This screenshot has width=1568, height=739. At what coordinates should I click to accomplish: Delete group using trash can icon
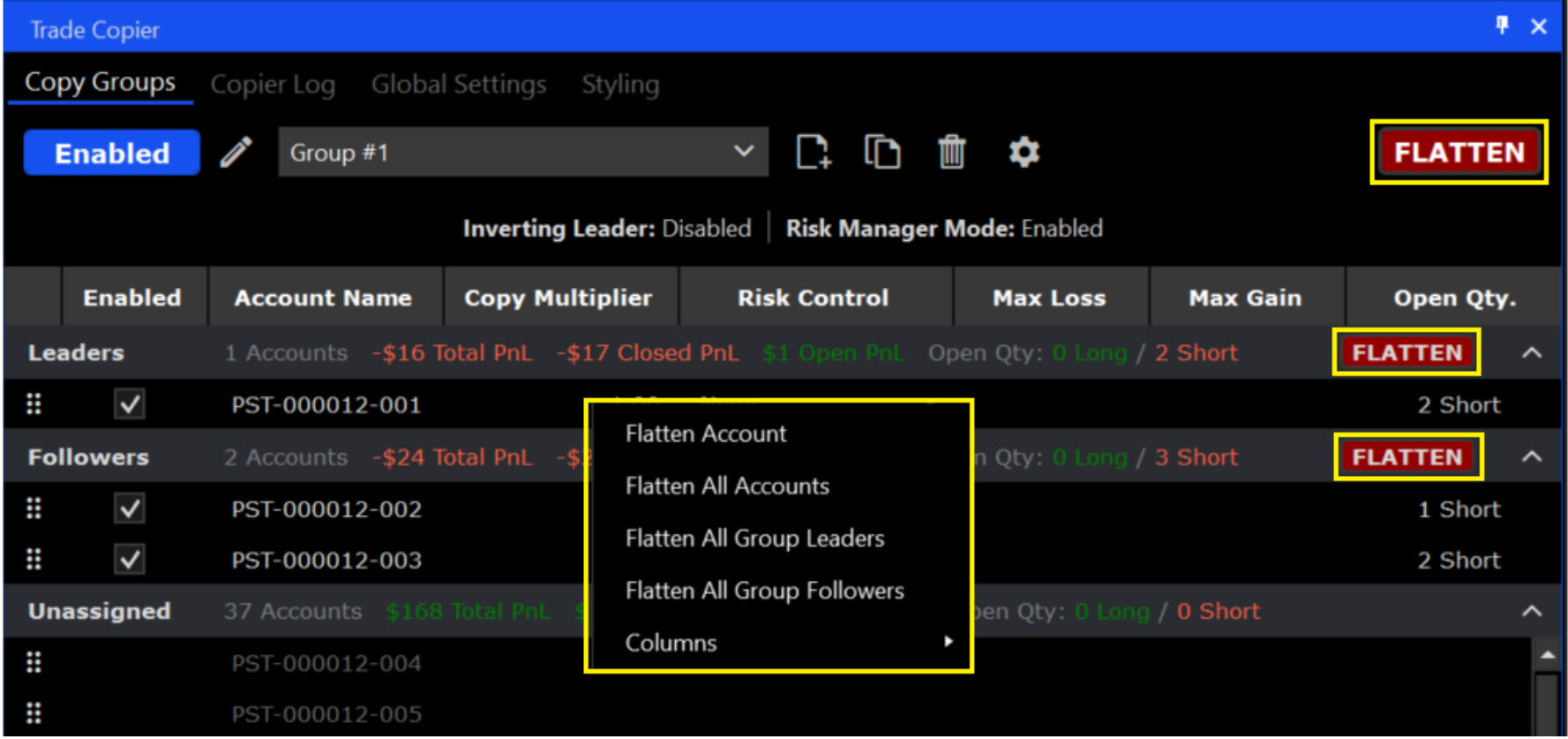pyautogui.click(x=951, y=152)
